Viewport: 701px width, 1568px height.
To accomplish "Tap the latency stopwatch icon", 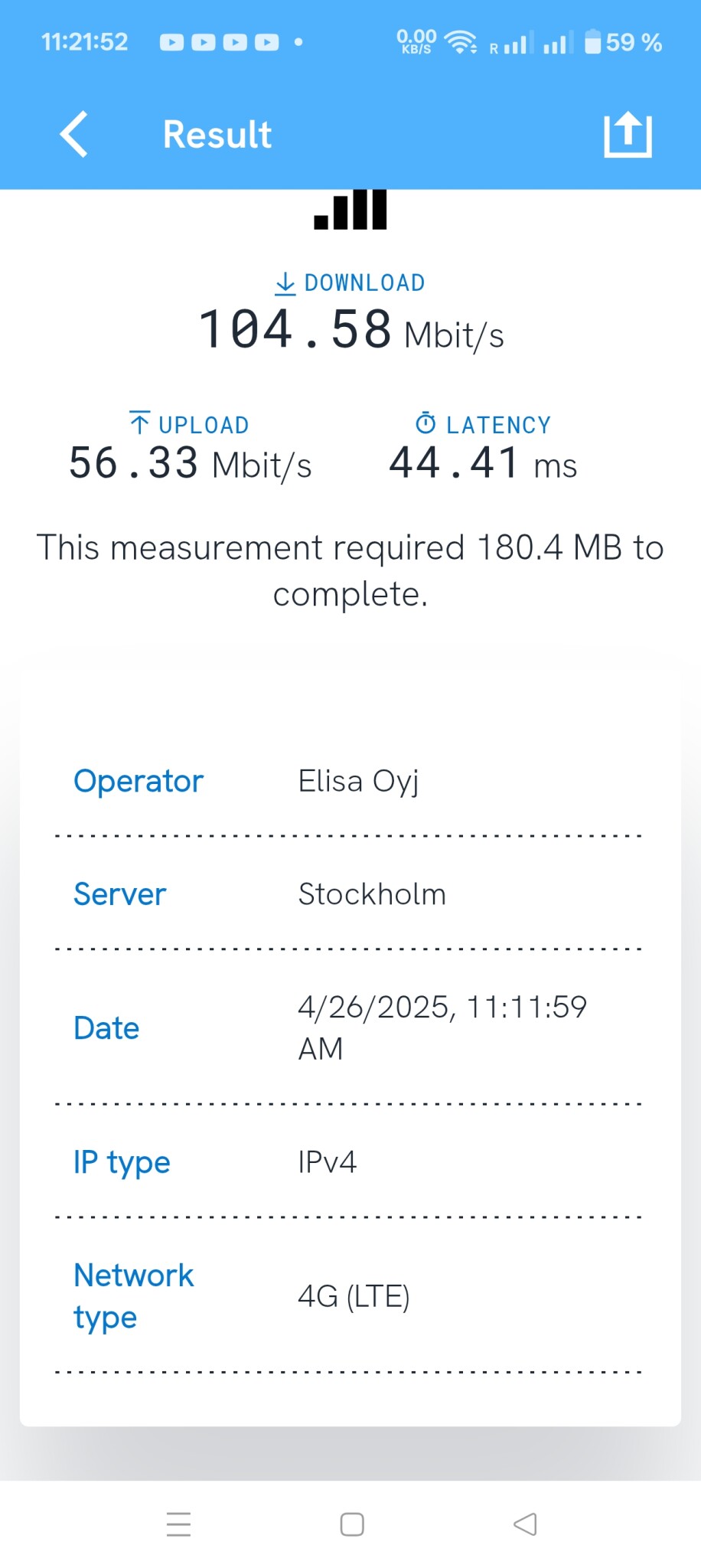I will pos(425,423).
